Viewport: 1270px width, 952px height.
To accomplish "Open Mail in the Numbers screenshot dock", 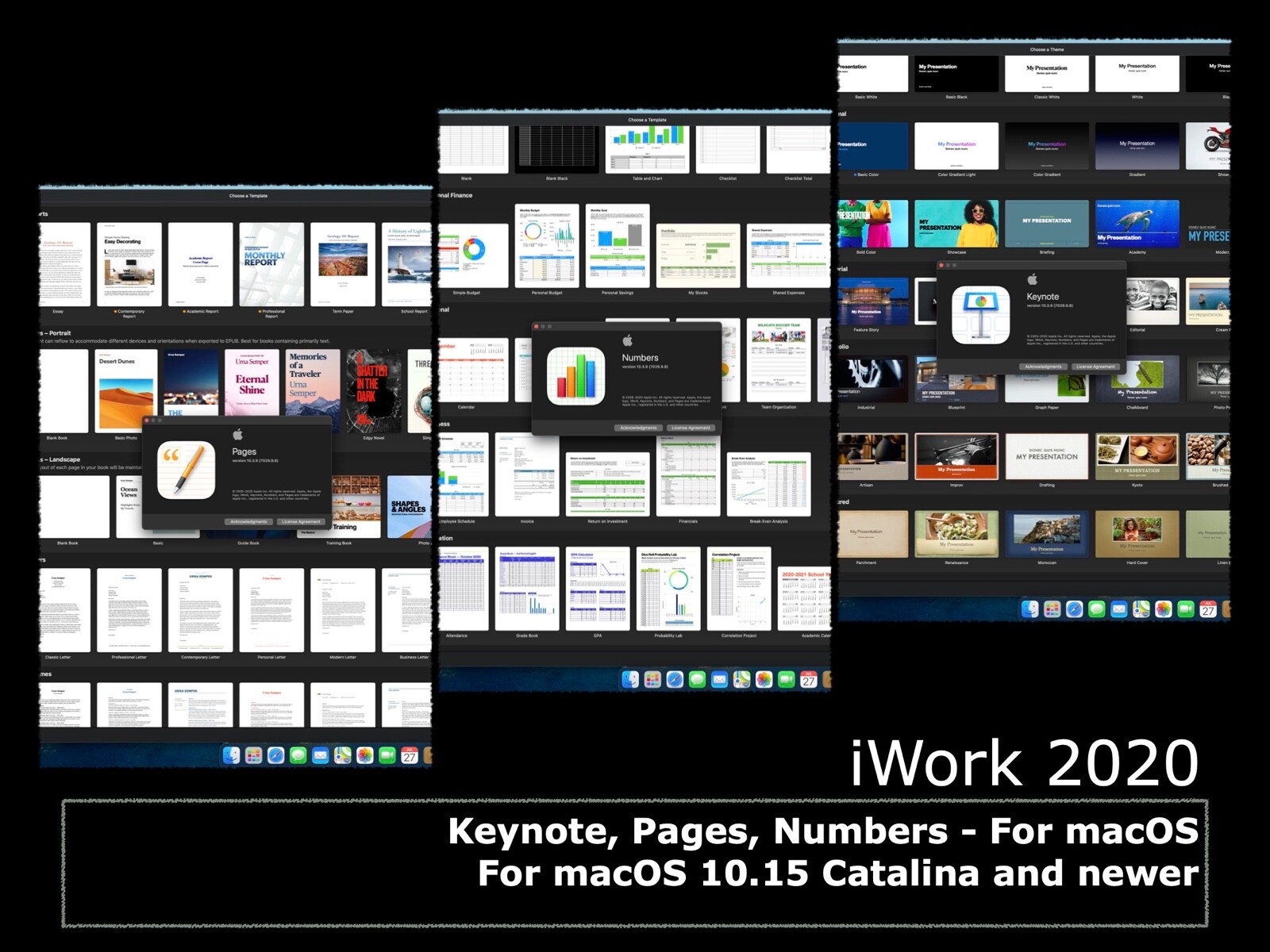I will pos(719,679).
